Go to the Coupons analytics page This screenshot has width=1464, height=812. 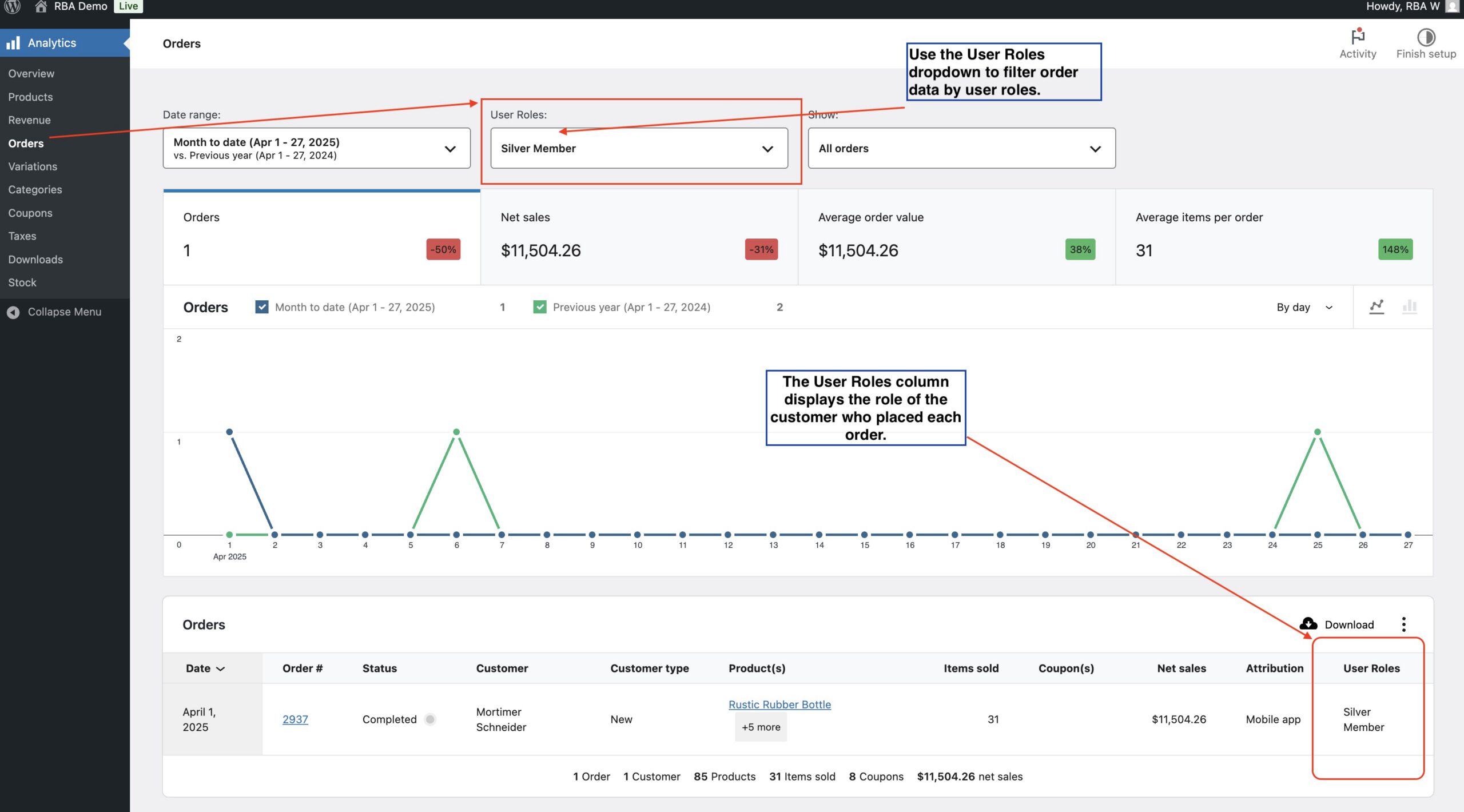coord(30,213)
